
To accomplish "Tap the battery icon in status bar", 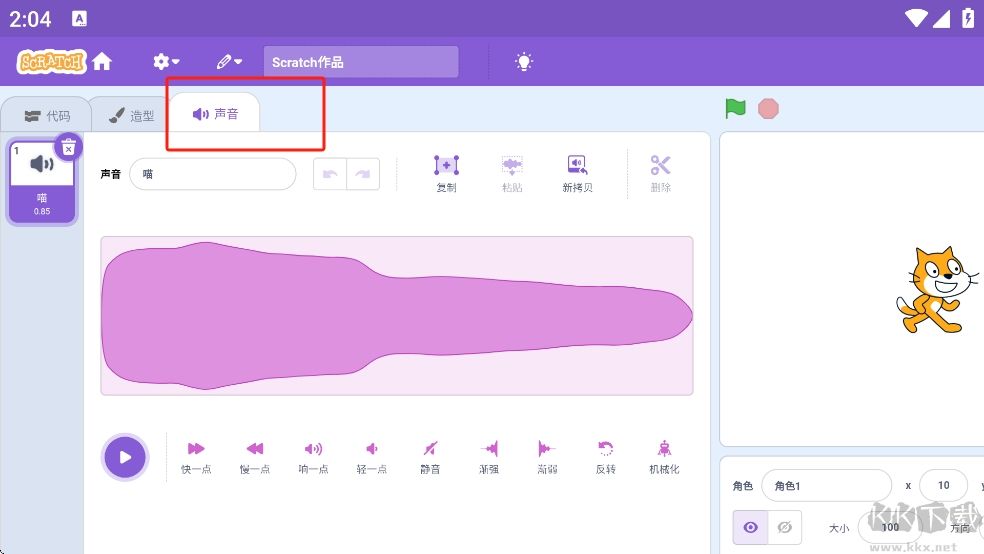I will click(x=968, y=18).
